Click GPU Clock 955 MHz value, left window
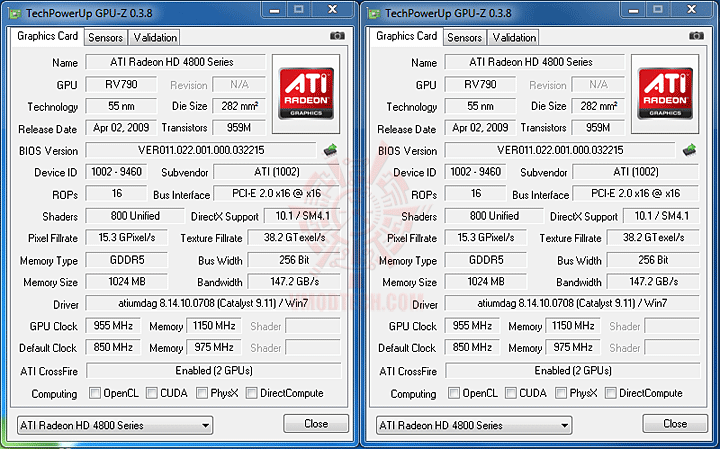720x449 pixels. coord(113,326)
